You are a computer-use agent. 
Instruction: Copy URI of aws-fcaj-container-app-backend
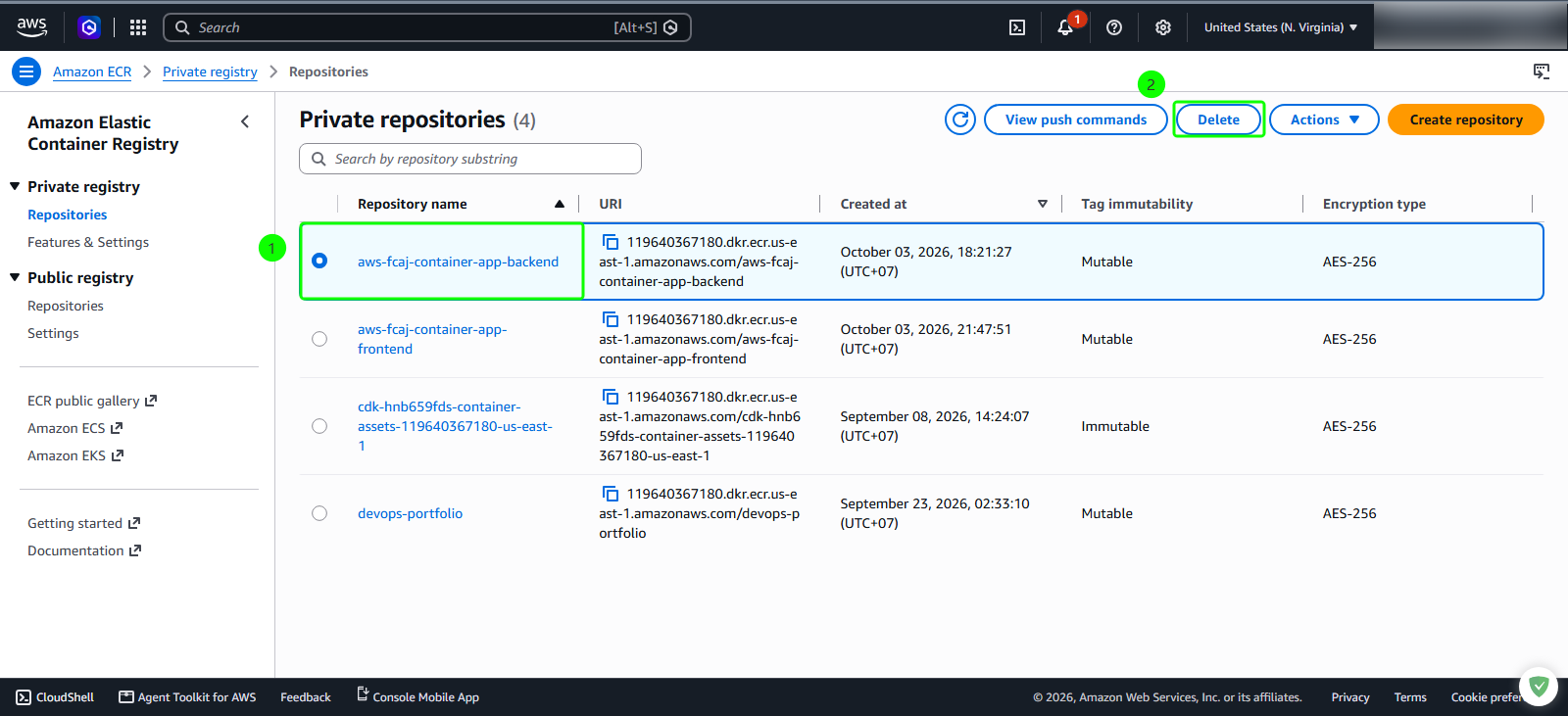(x=610, y=242)
